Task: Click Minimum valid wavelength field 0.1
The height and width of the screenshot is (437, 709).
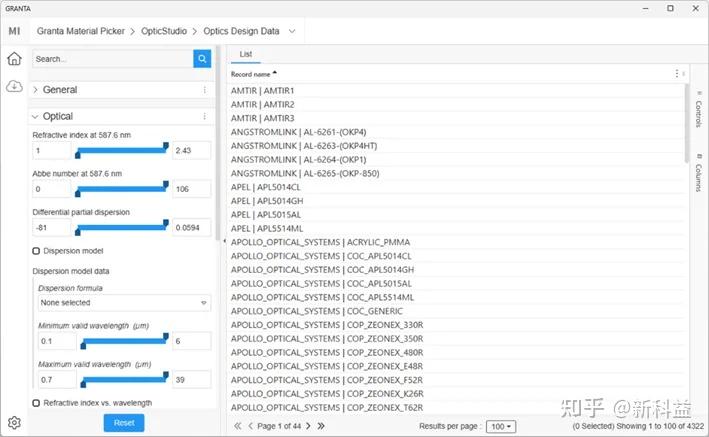Action: pos(57,341)
